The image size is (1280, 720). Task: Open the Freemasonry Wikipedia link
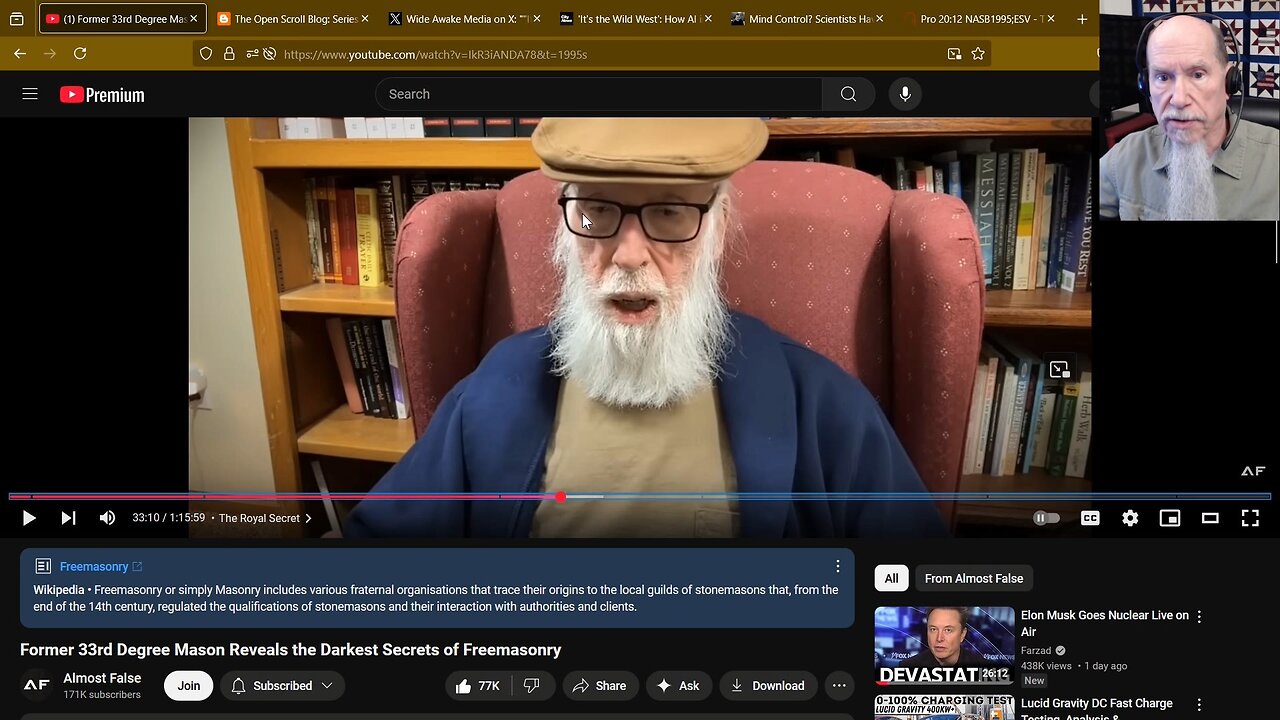point(94,566)
